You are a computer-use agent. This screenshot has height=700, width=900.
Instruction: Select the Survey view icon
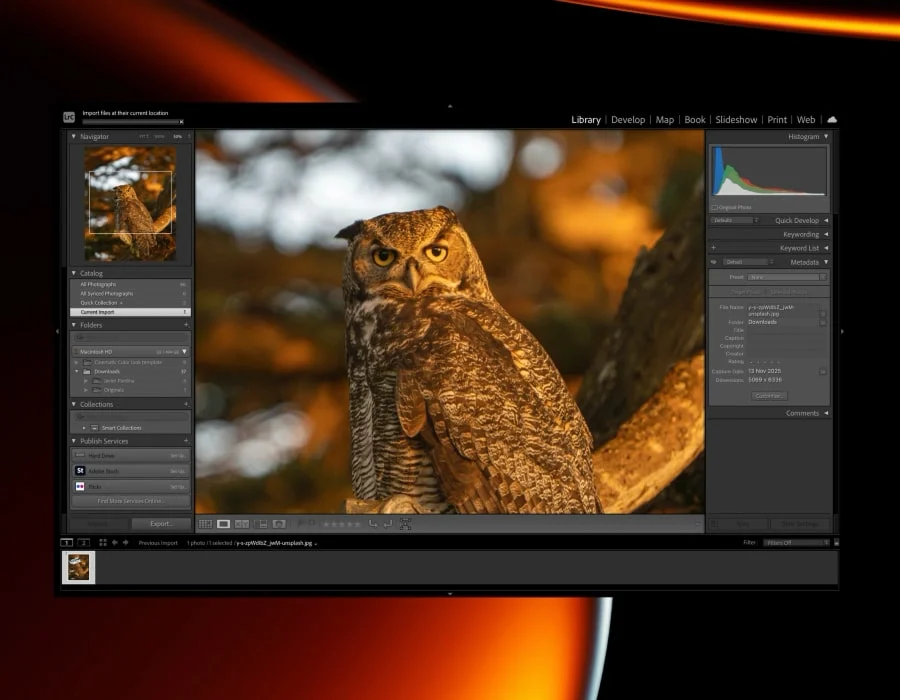click(x=259, y=523)
